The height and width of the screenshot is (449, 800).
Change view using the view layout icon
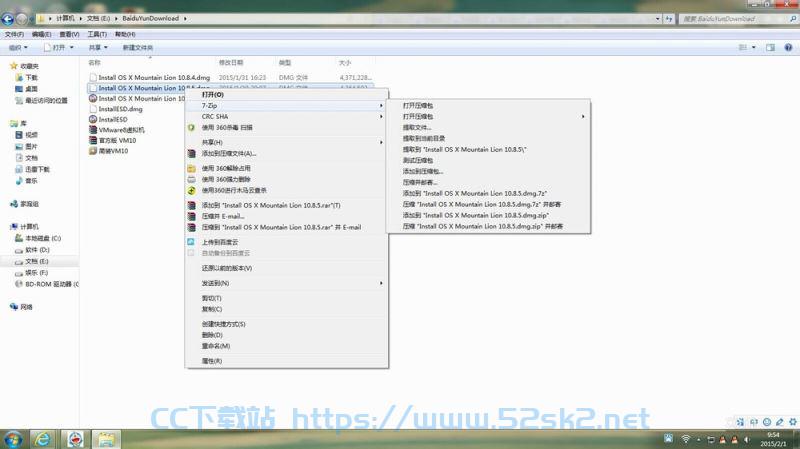click(x=743, y=47)
